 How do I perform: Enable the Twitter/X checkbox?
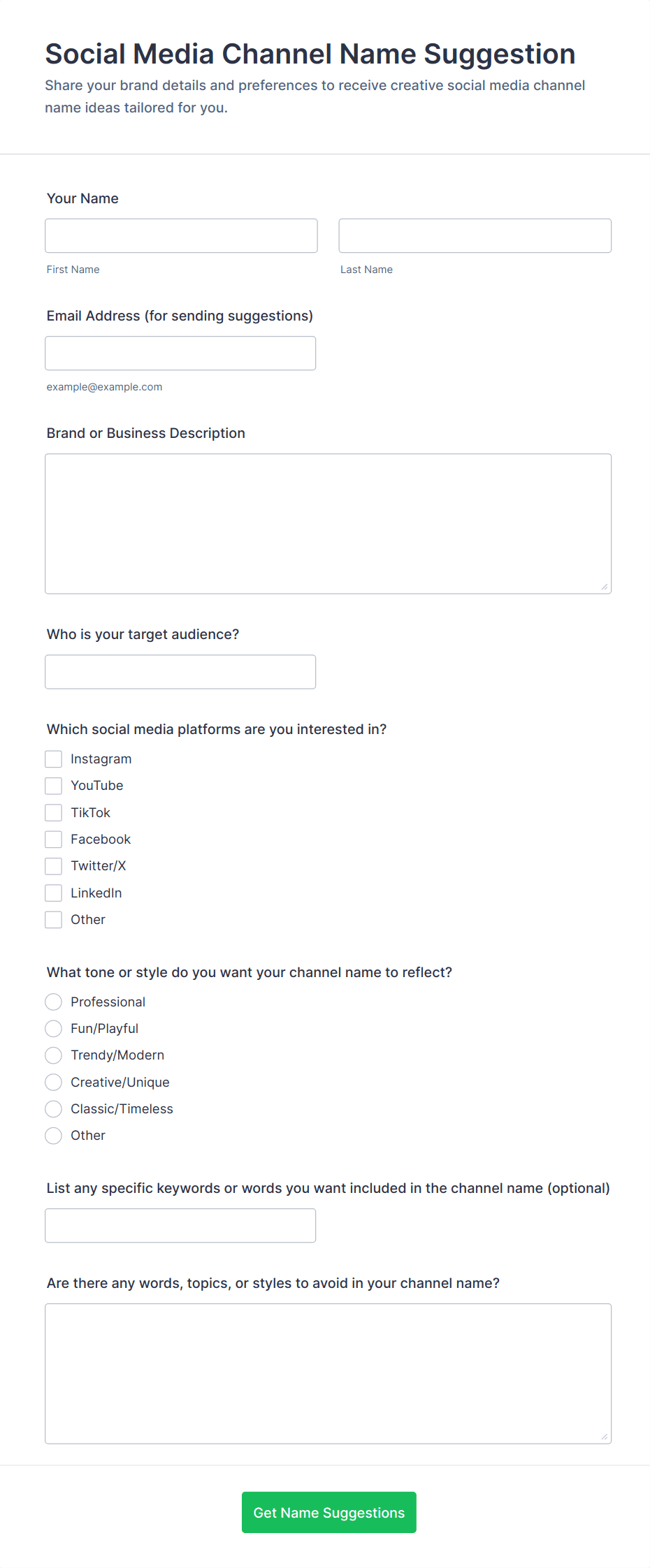pyautogui.click(x=53, y=865)
